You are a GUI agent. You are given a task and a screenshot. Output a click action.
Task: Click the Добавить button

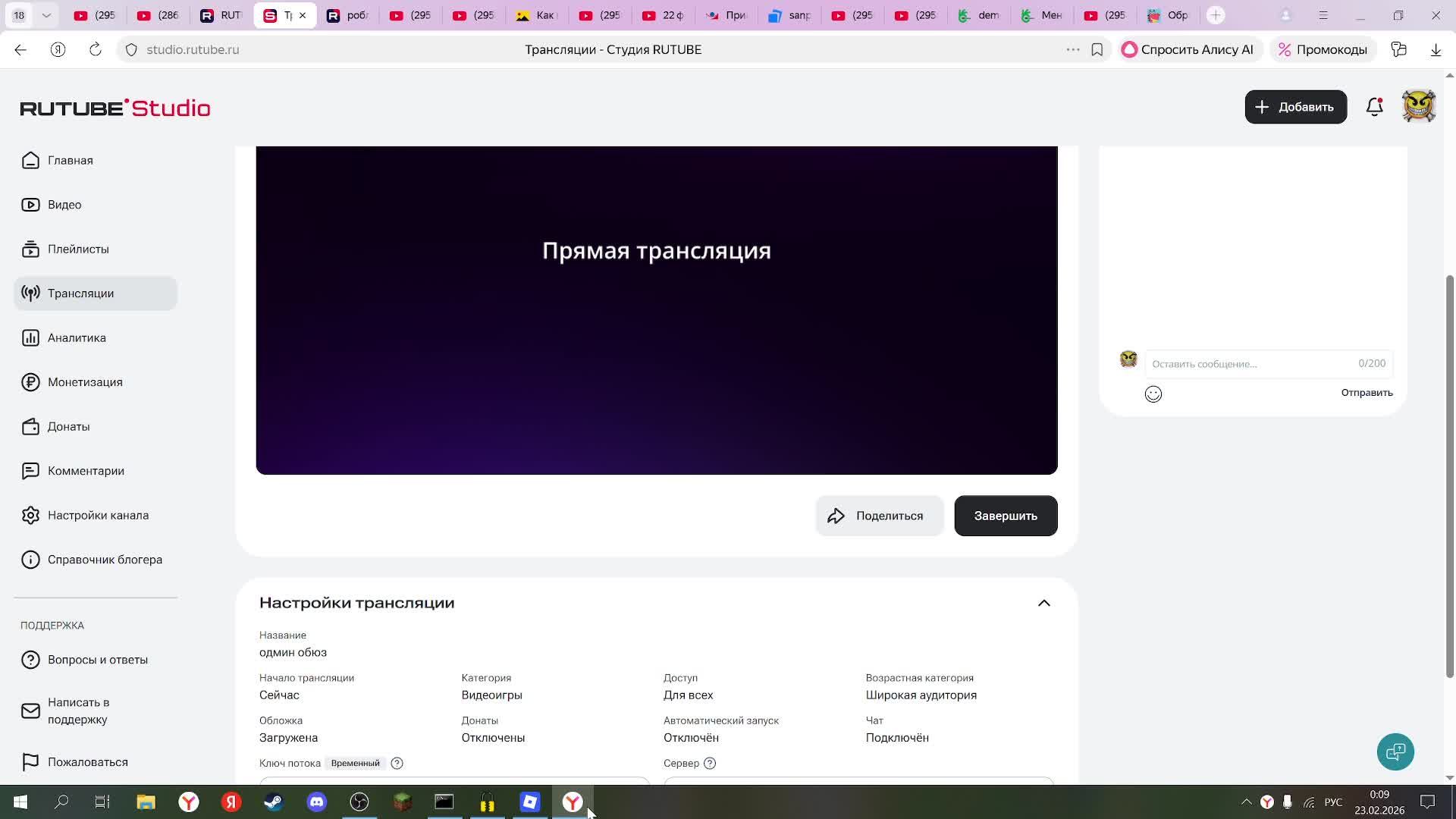click(x=1295, y=107)
